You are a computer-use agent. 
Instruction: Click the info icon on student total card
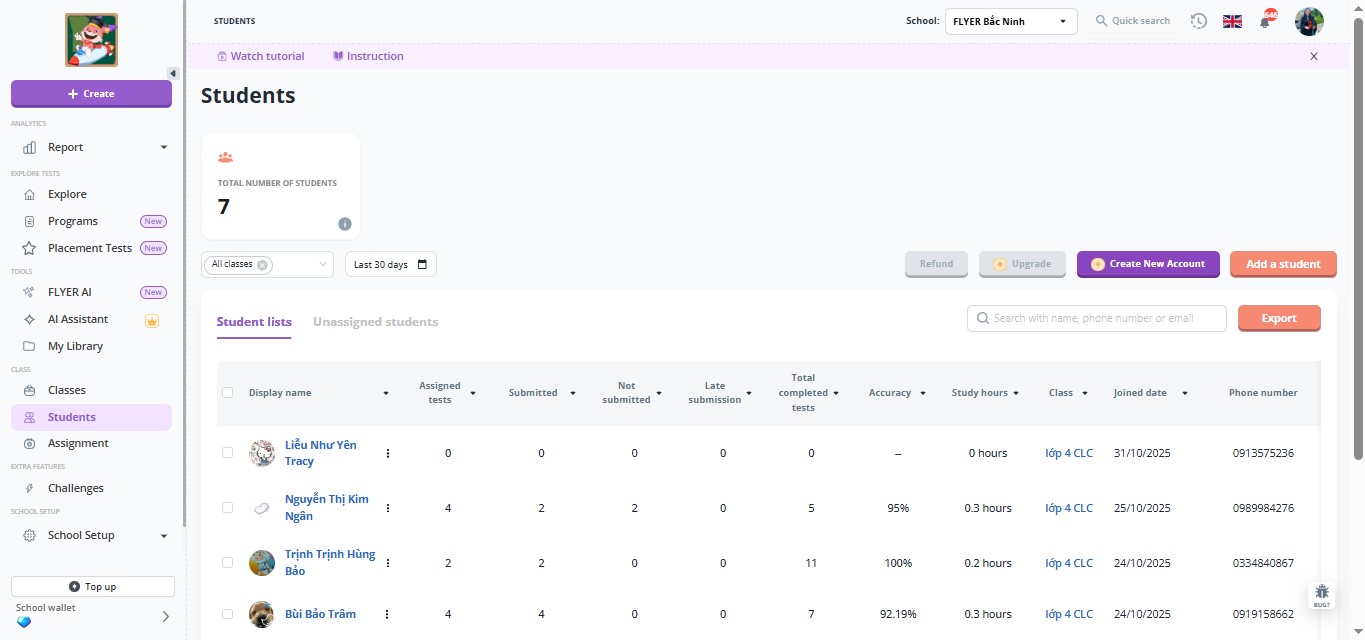pos(345,224)
